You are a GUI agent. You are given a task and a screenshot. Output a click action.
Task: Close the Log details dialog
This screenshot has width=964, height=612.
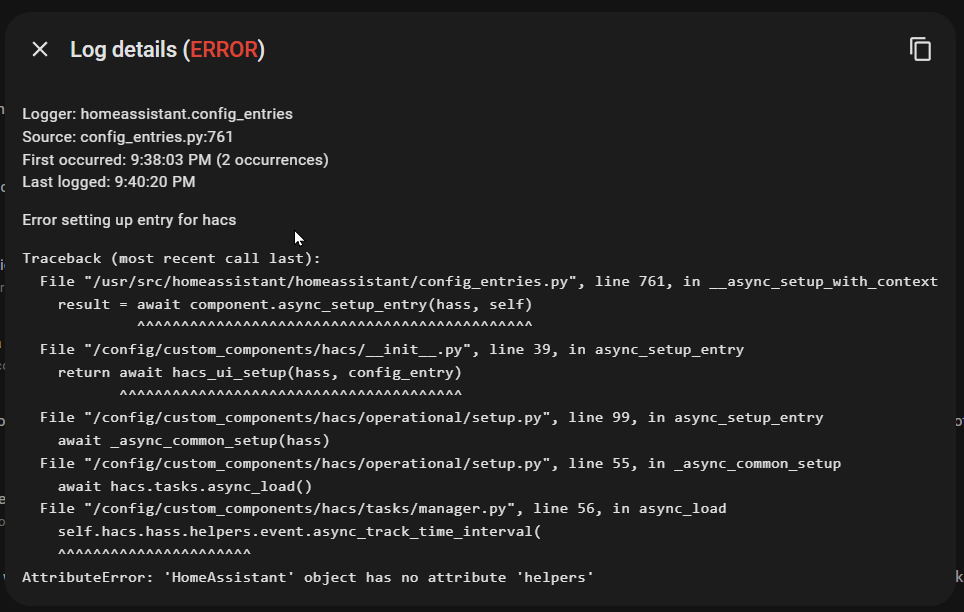point(40,49)
